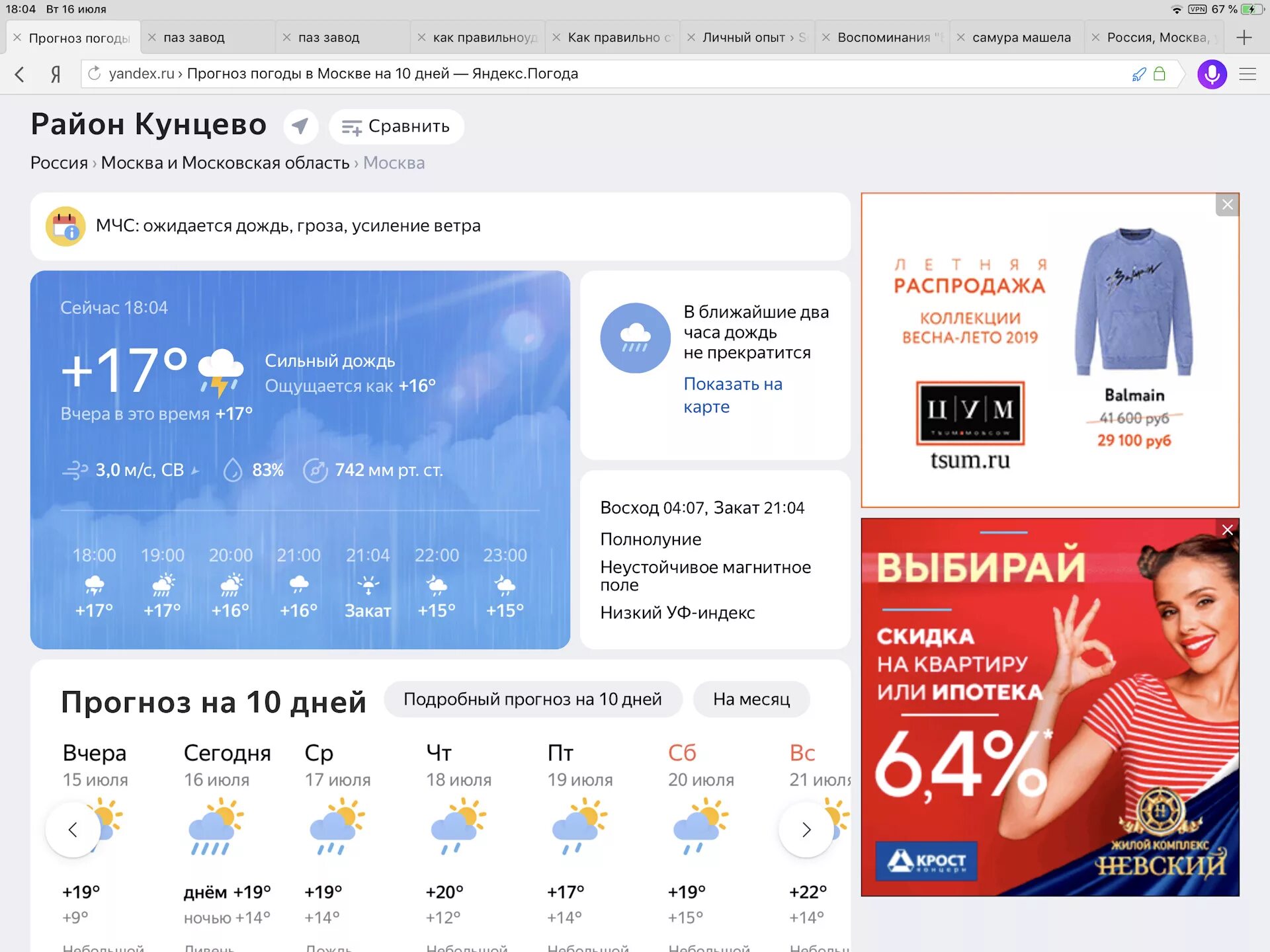Open a new tab with plus icon
The width and height of the screenshot is (1270, 952).
pyautogui.click(x=1244, y=37)
